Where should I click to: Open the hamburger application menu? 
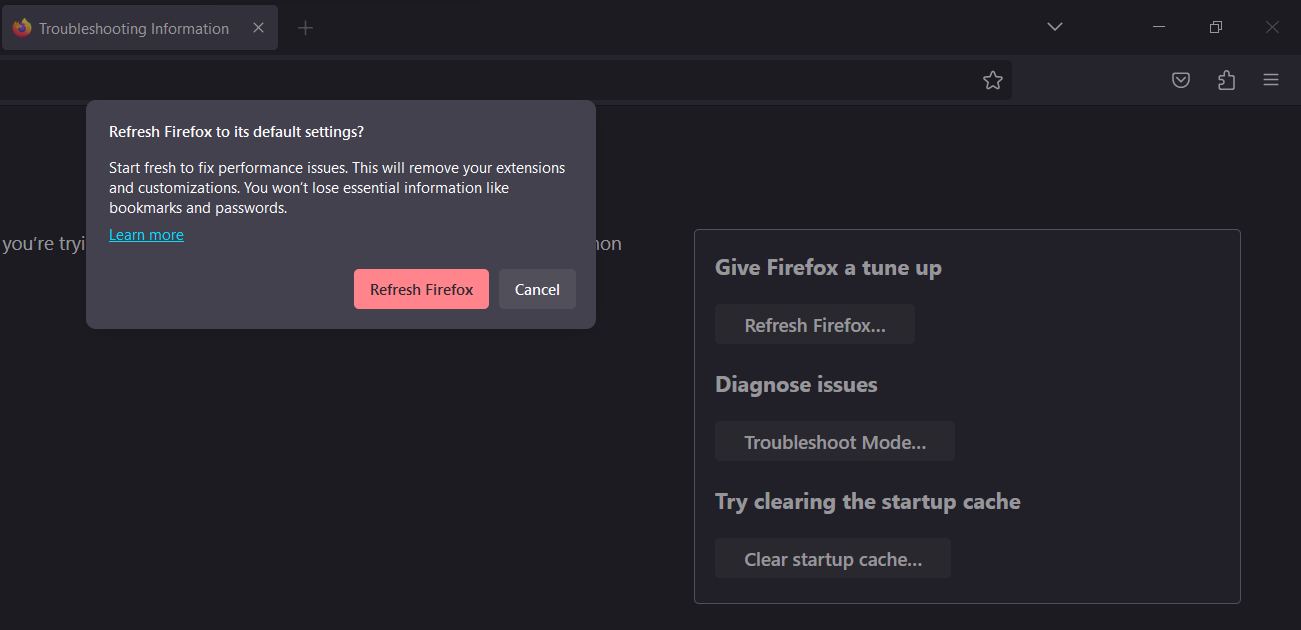[1270, 80]
